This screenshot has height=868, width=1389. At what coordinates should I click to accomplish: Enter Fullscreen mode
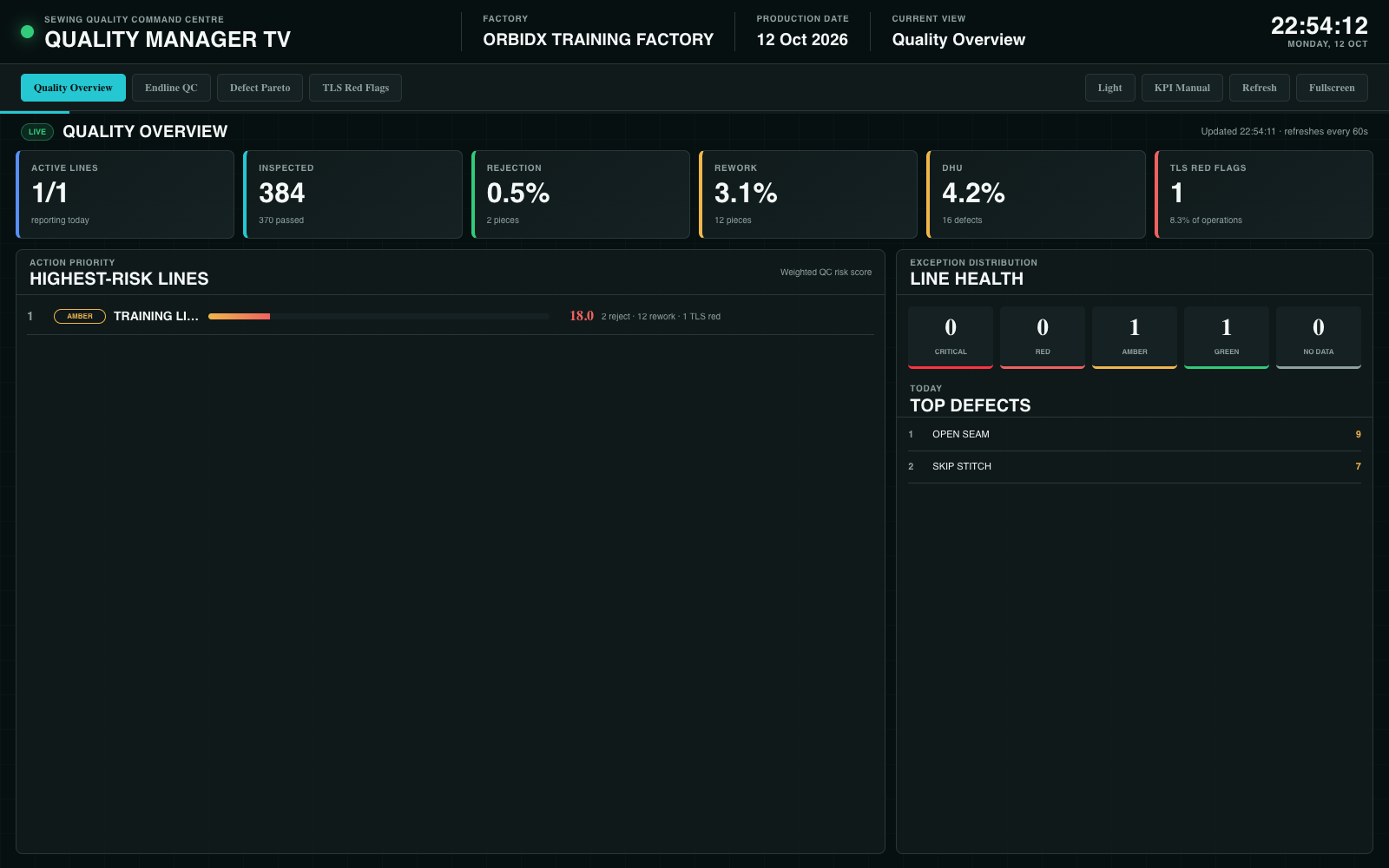1332,88
